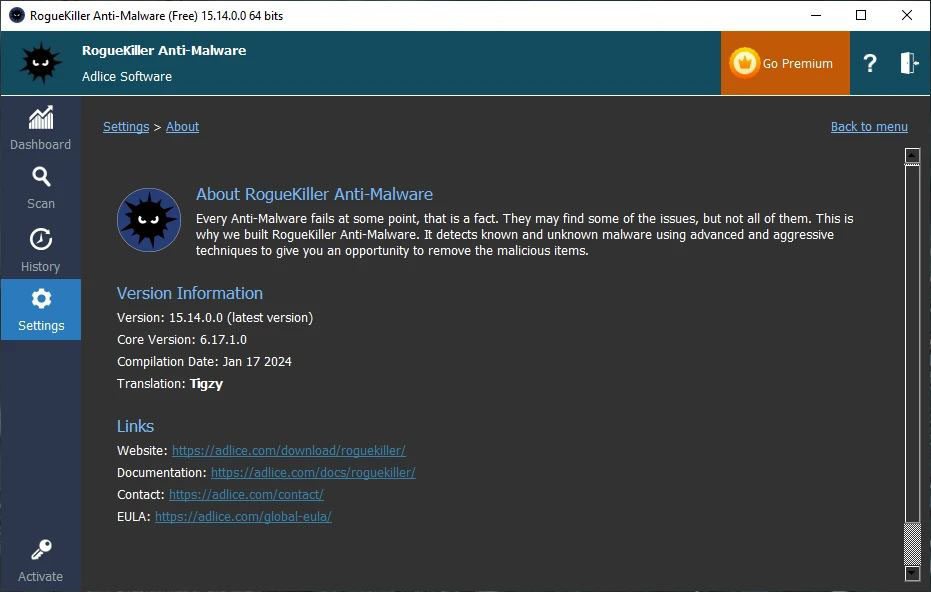The image size is (931, 592).
Task: Open the adlice.com download website link
Action: coord(289,451)
